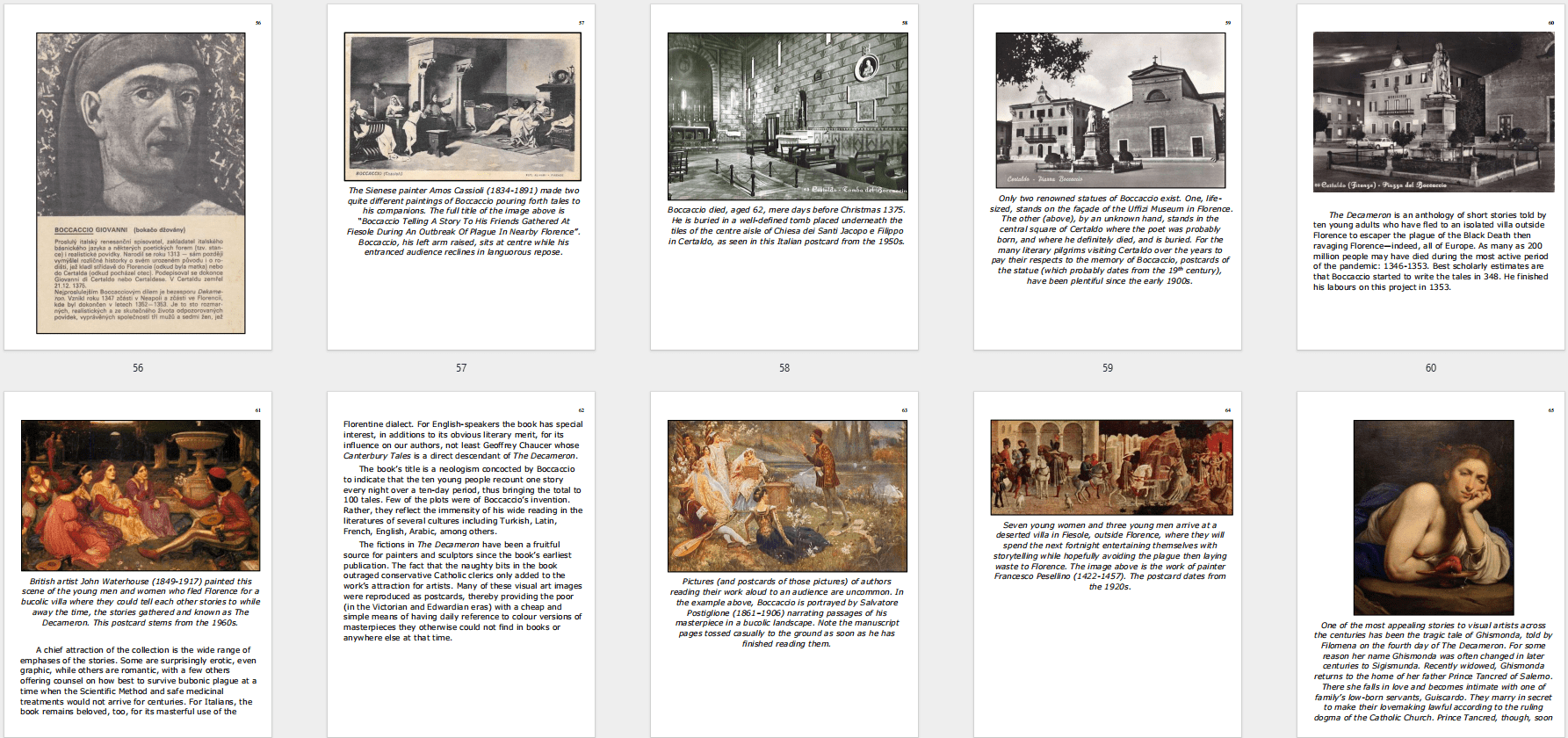Select page 58 thumbnail showing Boccaccio's tomb
This screenshot has width=1568, height=738.
(x=784, y=177)
